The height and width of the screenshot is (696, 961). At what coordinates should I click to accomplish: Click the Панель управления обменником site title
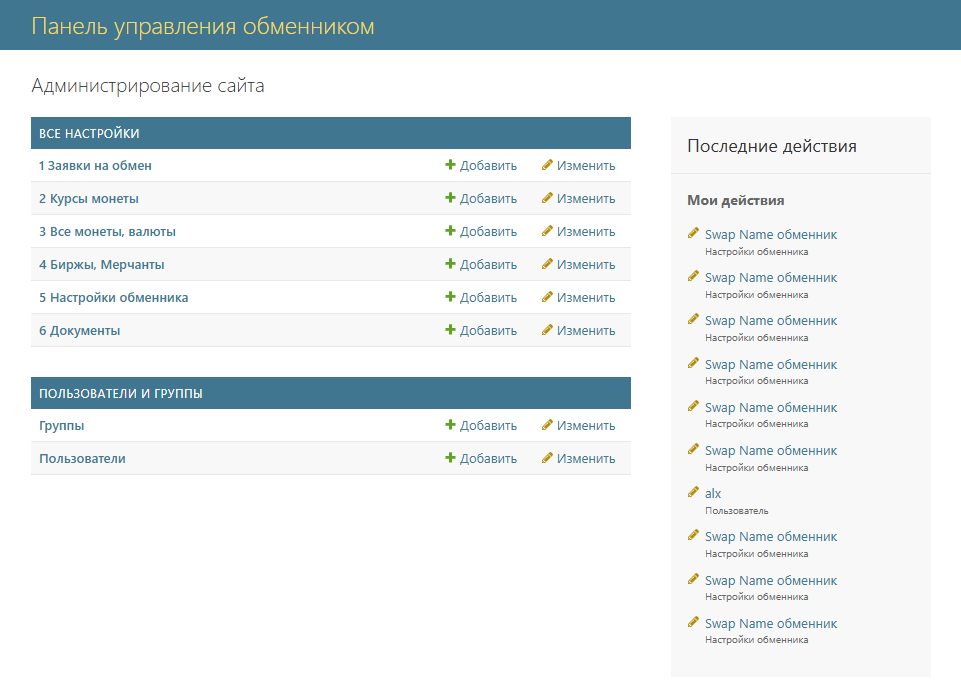(203, 26)
